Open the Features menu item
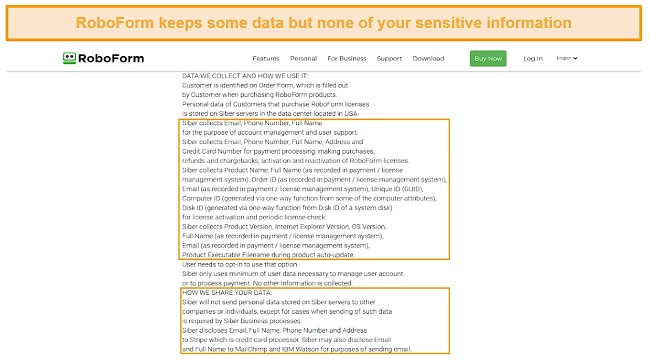 click(266, 58)
